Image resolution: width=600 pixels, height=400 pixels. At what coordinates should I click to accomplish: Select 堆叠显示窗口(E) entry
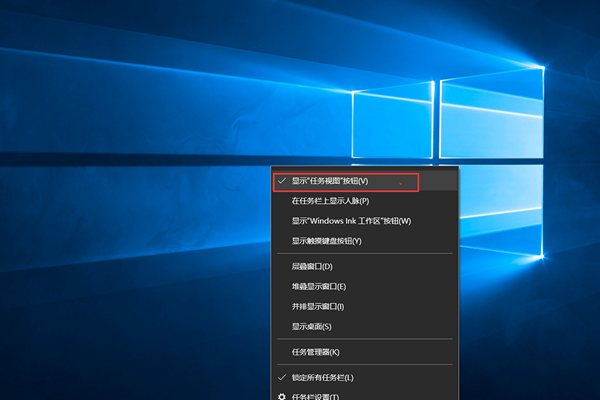365,286
